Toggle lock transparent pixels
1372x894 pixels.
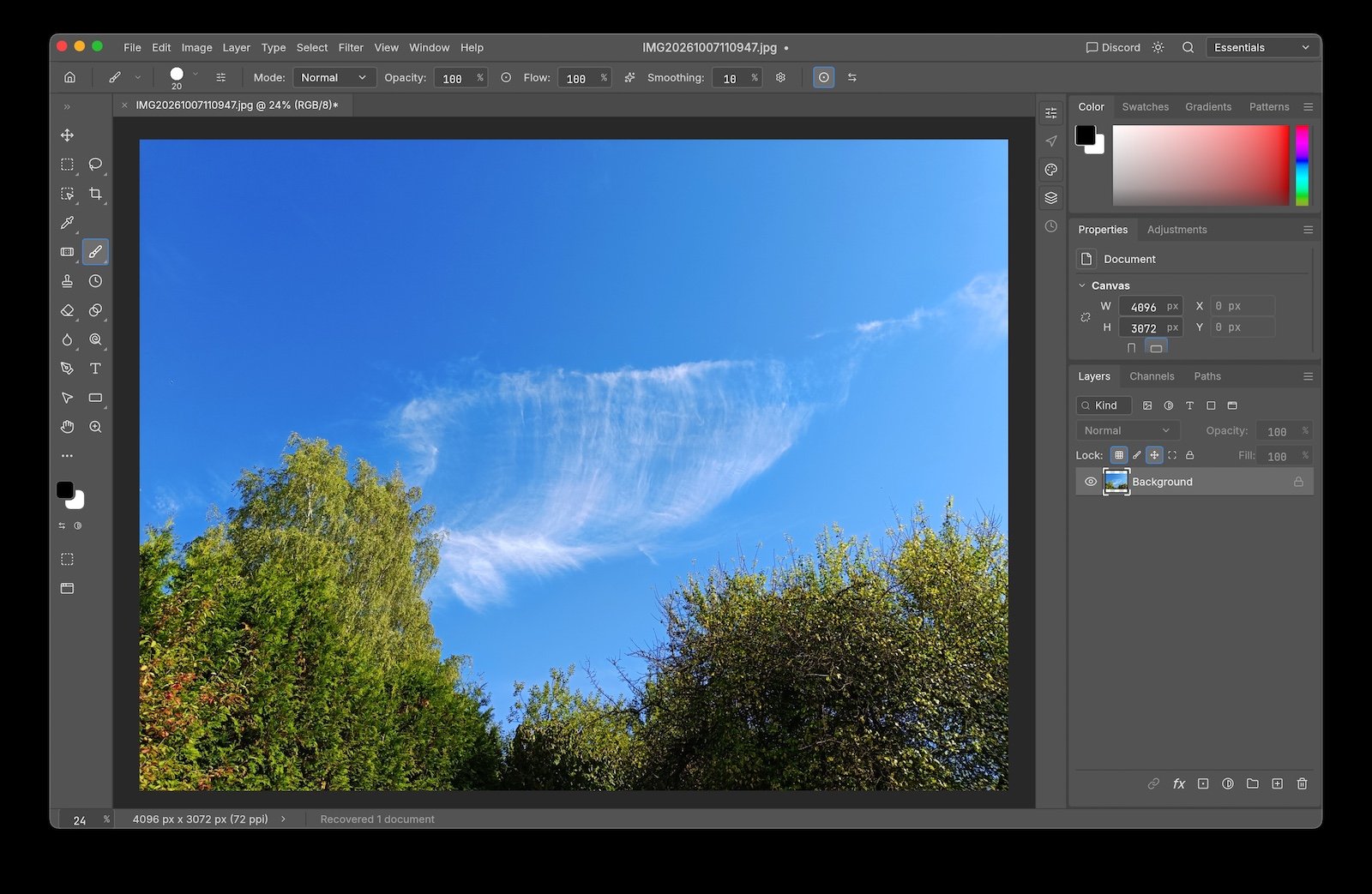1118,455
